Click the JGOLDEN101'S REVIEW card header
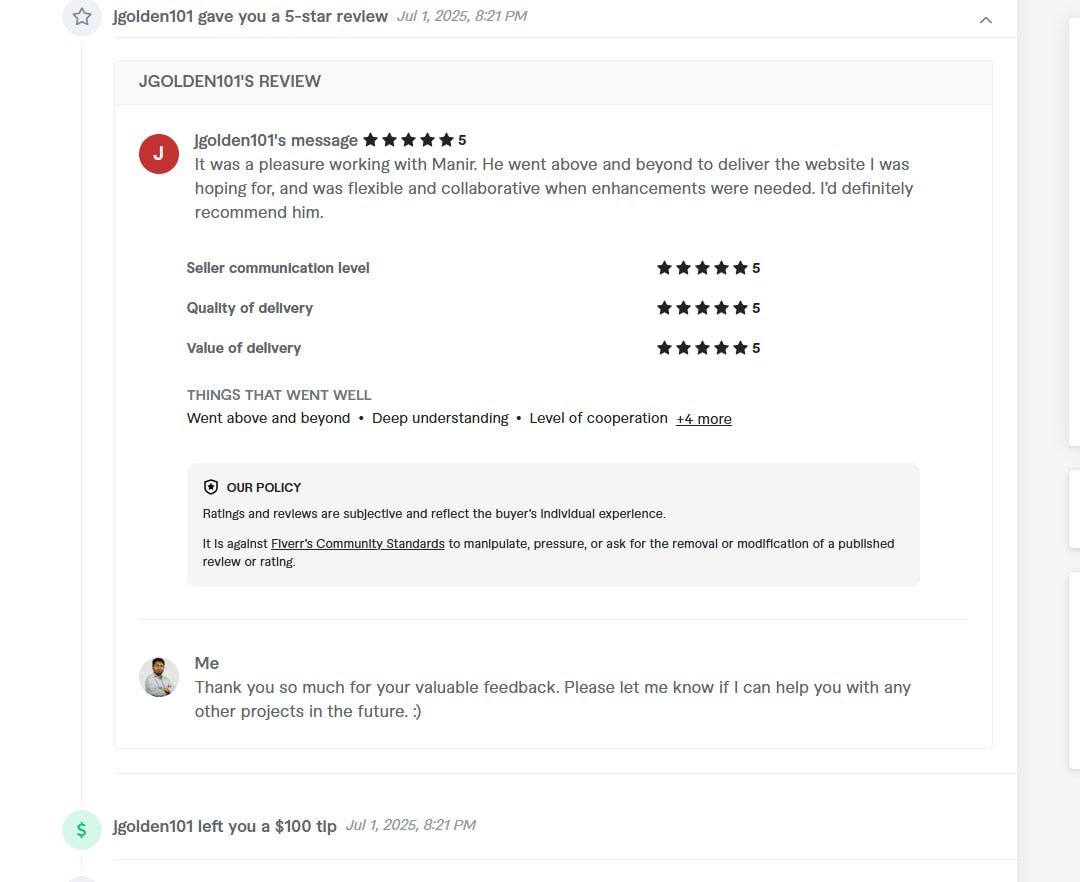Viewport: 1080px width, 882px height. coord(230,82)
